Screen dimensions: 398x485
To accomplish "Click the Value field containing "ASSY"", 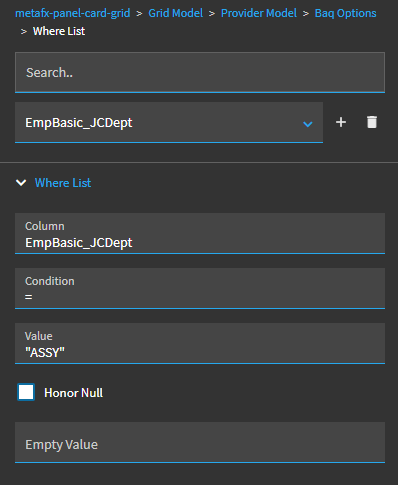I will click(x=200, y=343).
